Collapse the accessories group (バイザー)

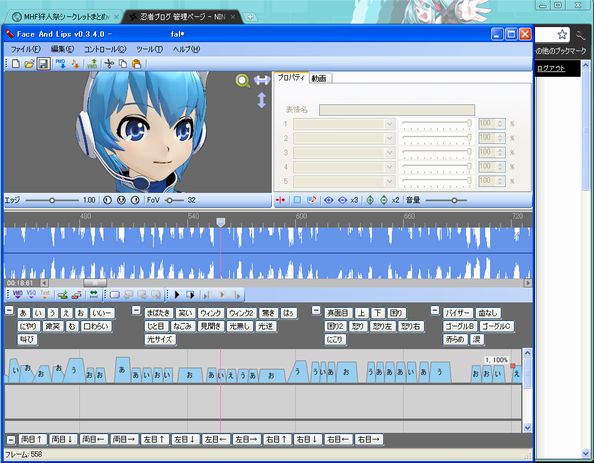[x=435, y=311]
